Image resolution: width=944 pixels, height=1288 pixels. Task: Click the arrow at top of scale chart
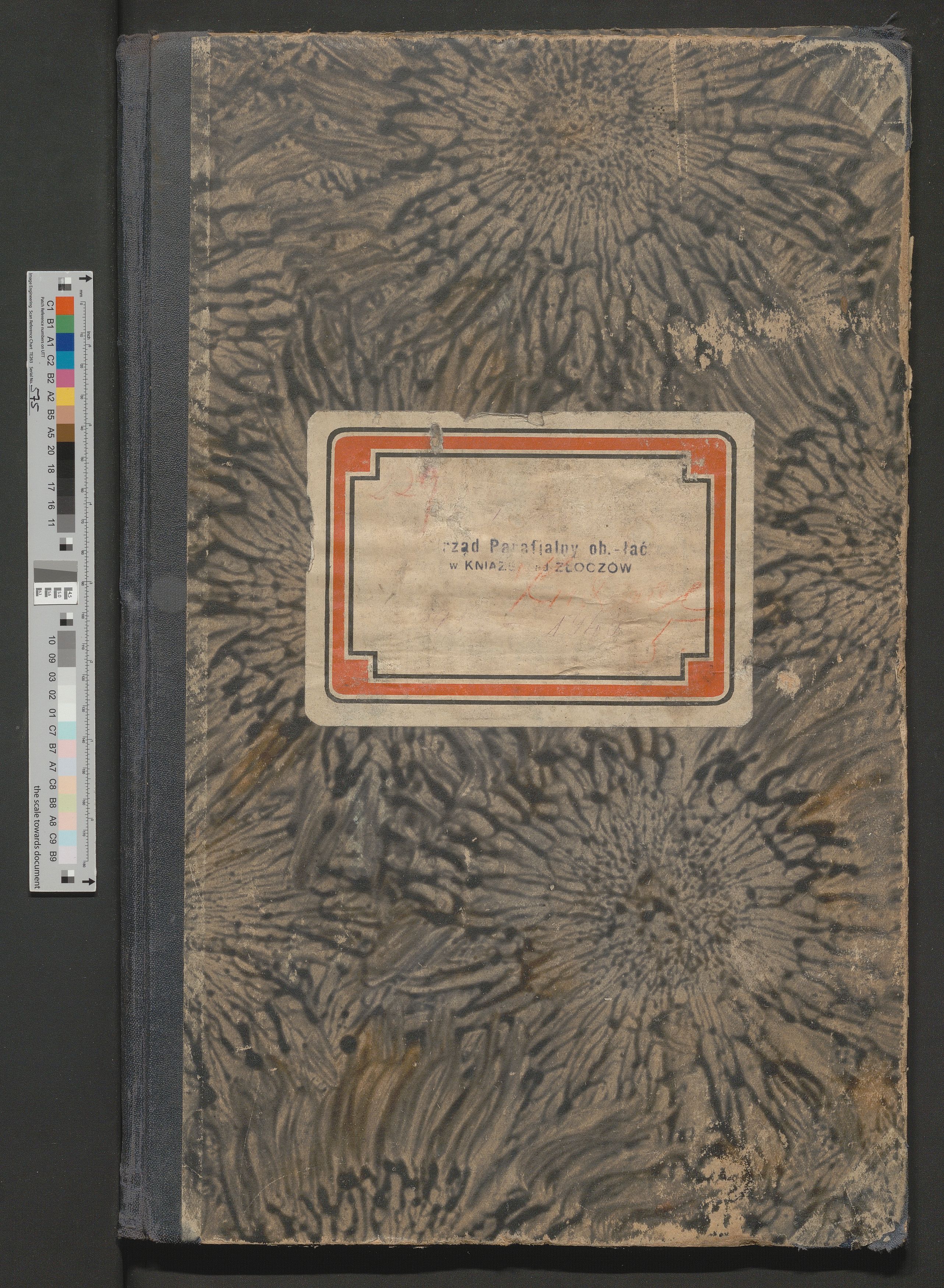coord(85,279)
